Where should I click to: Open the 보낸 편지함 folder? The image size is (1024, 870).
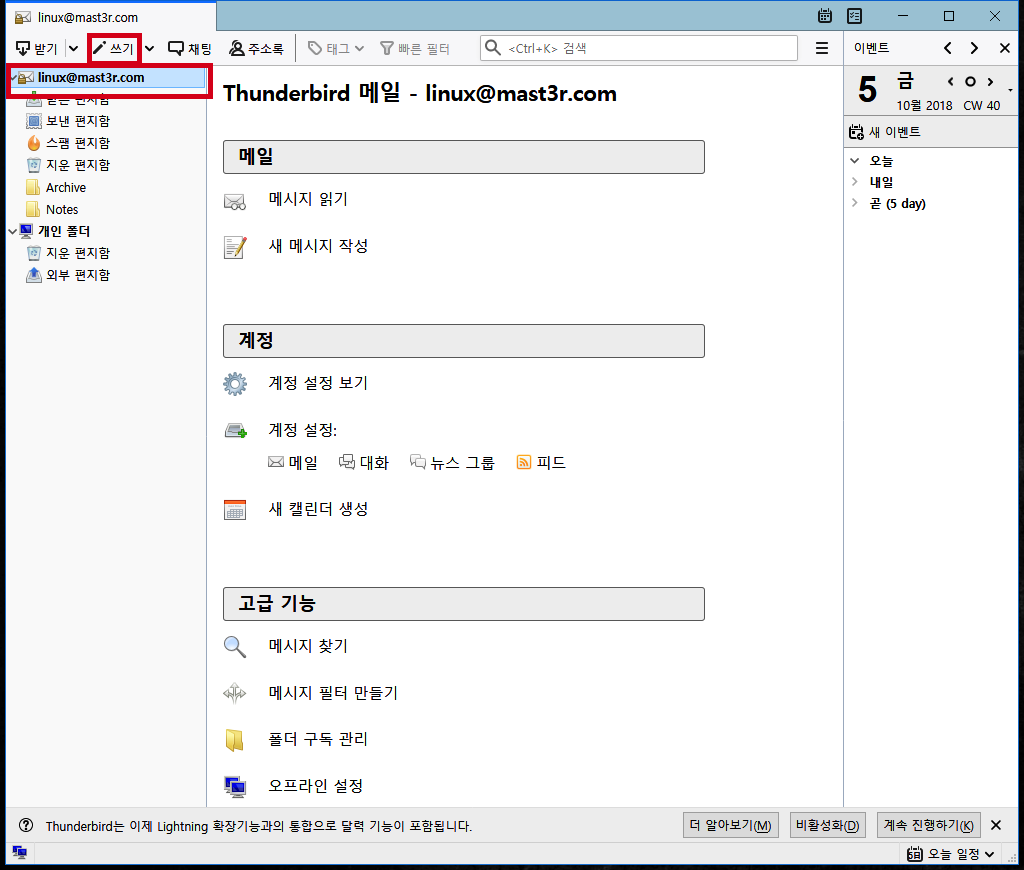point(78,121)
